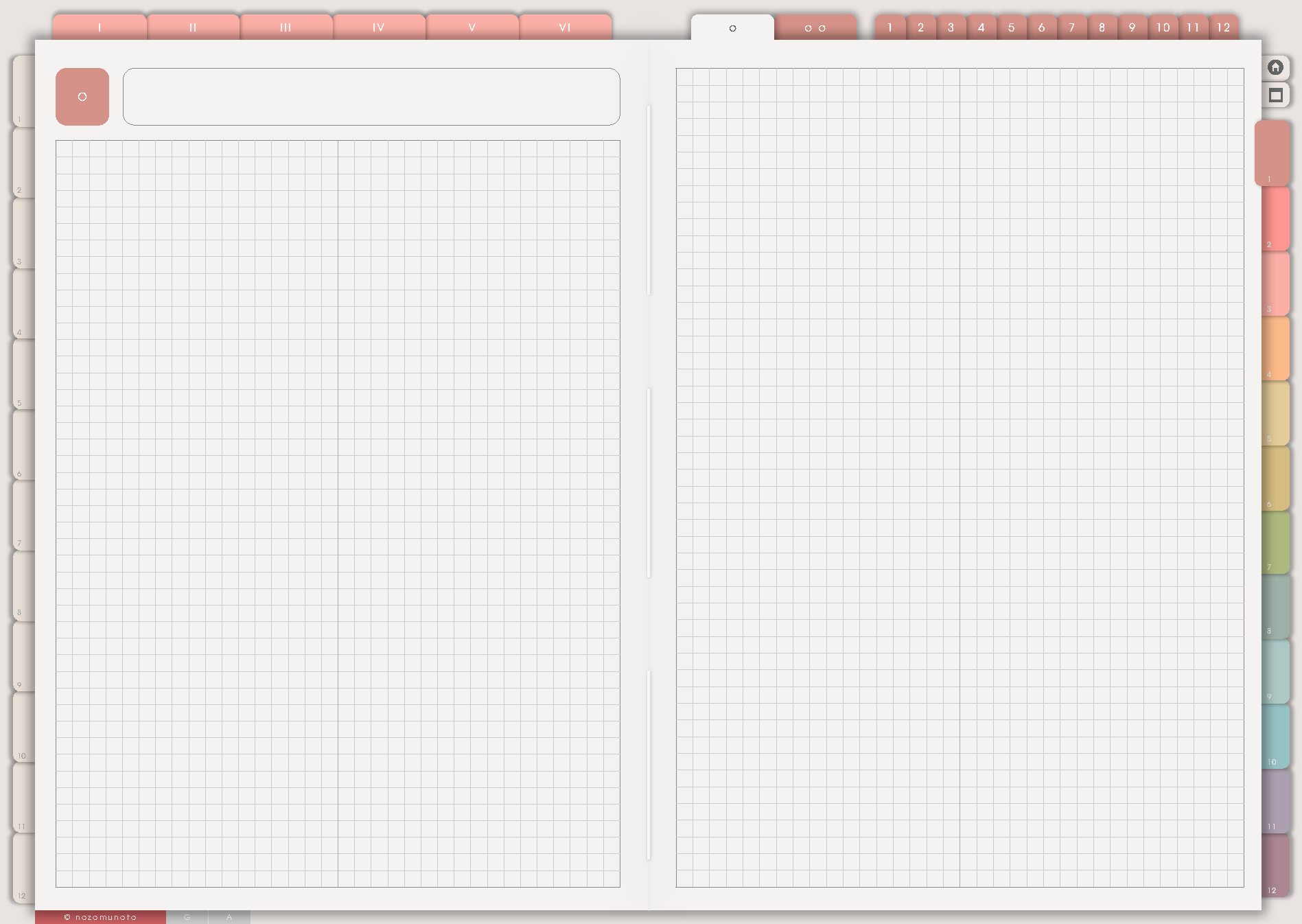Select the single-circle top tab
Viewport: 1302px width, 924px height.
[x=732, y=28]
